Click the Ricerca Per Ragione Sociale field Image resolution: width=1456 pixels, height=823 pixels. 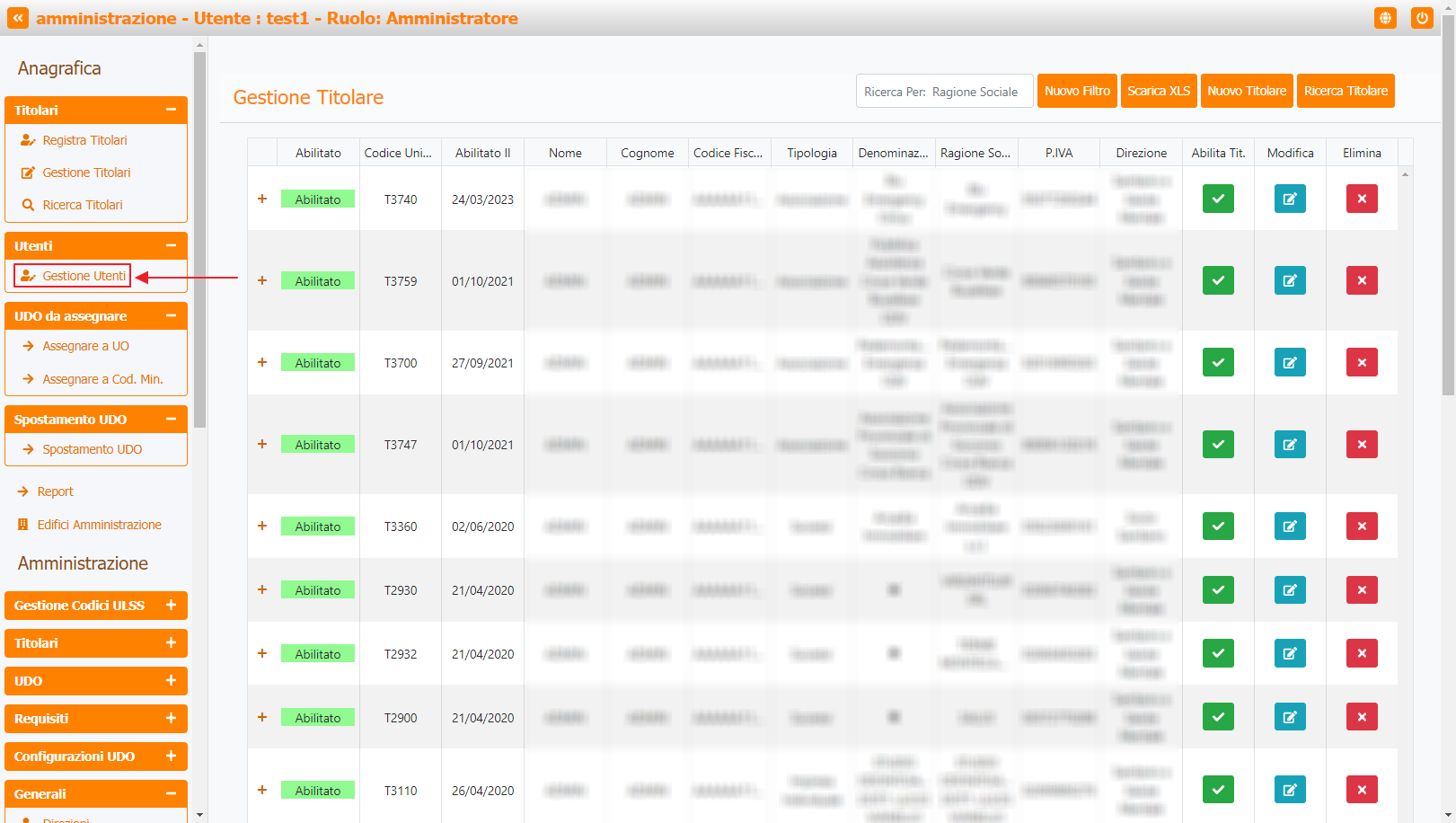click(944, 92)
